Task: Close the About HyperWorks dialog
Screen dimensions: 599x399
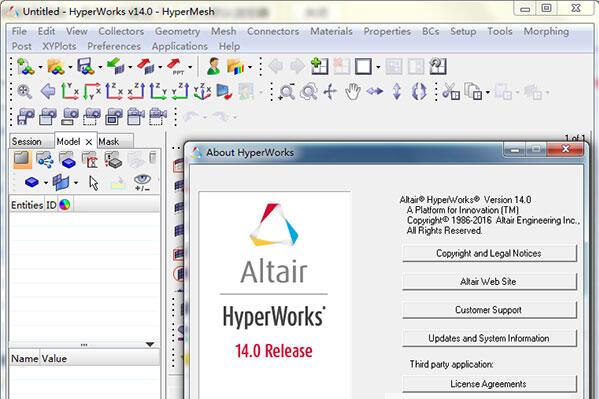Action: pos(565,149)
